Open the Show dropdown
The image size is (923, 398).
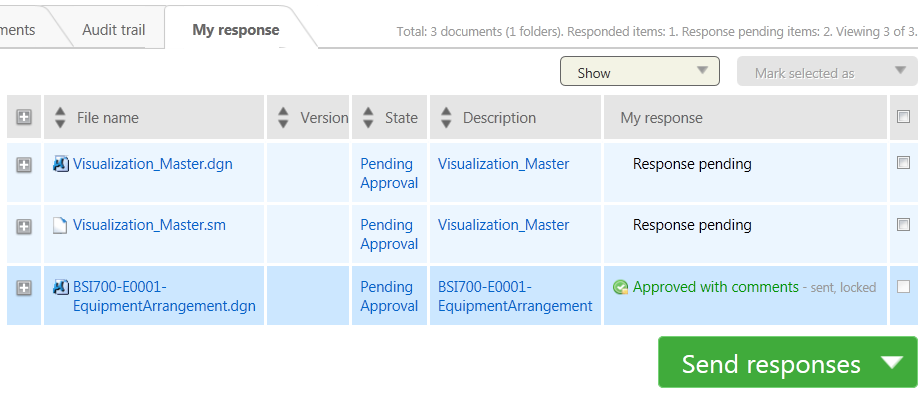pos(640,71)
